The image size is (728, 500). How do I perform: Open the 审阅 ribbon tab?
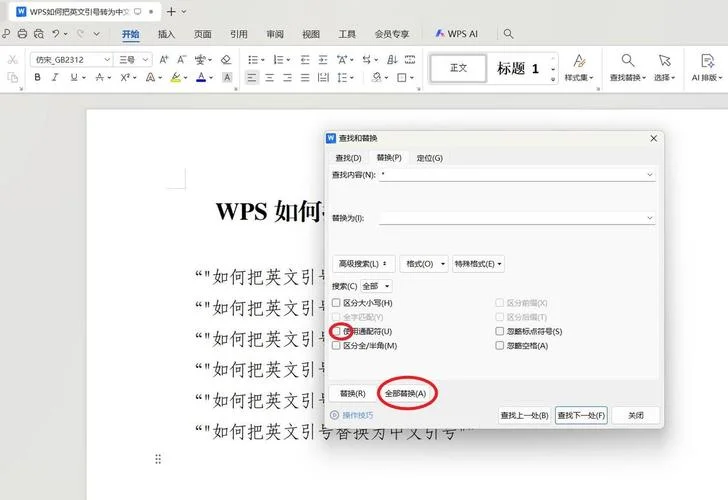click(275, 34)
